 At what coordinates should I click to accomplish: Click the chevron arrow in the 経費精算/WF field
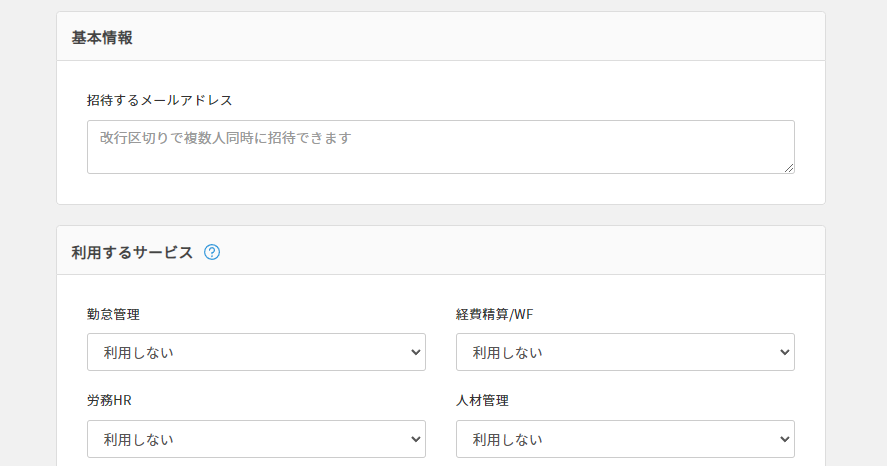(784, 352)
